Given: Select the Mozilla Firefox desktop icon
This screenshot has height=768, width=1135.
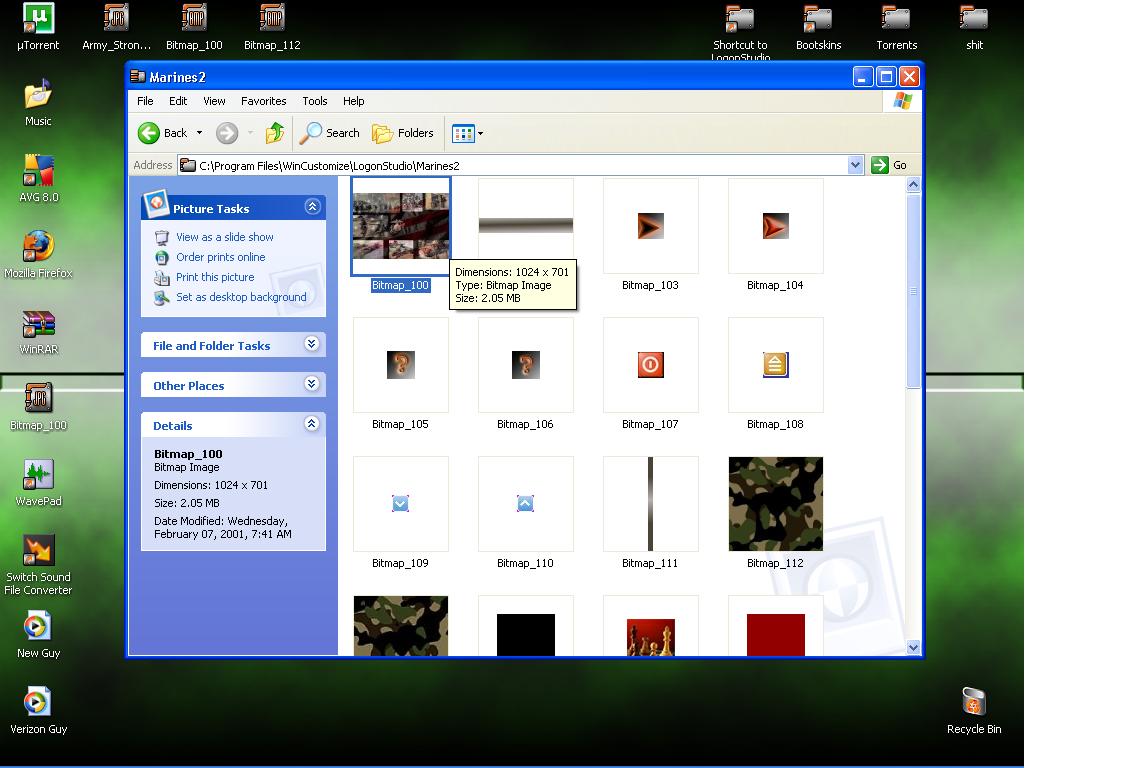Looking at the screenshot, I should coord(38,247).
